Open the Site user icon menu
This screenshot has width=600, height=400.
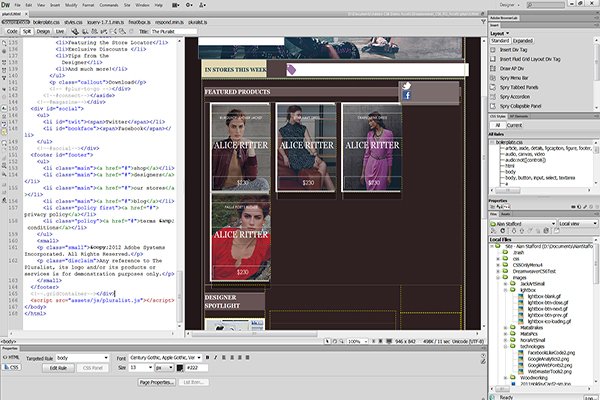click(x=202, y=5)
